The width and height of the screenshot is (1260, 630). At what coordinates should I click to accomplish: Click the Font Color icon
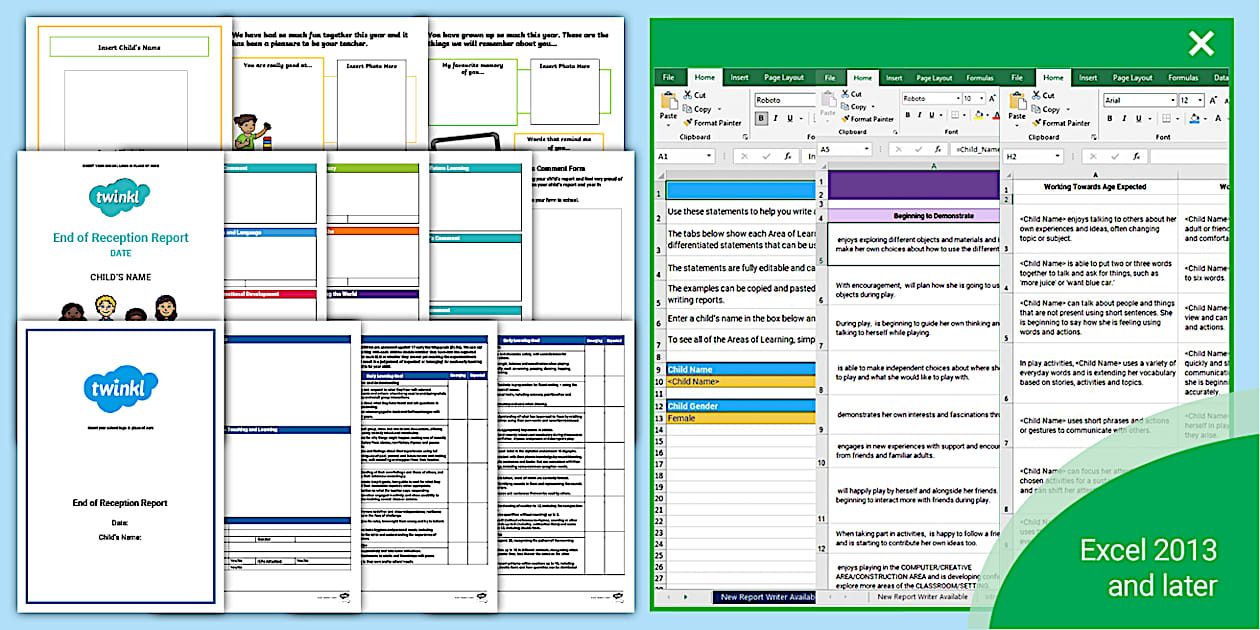click(x=1217, y=119)
